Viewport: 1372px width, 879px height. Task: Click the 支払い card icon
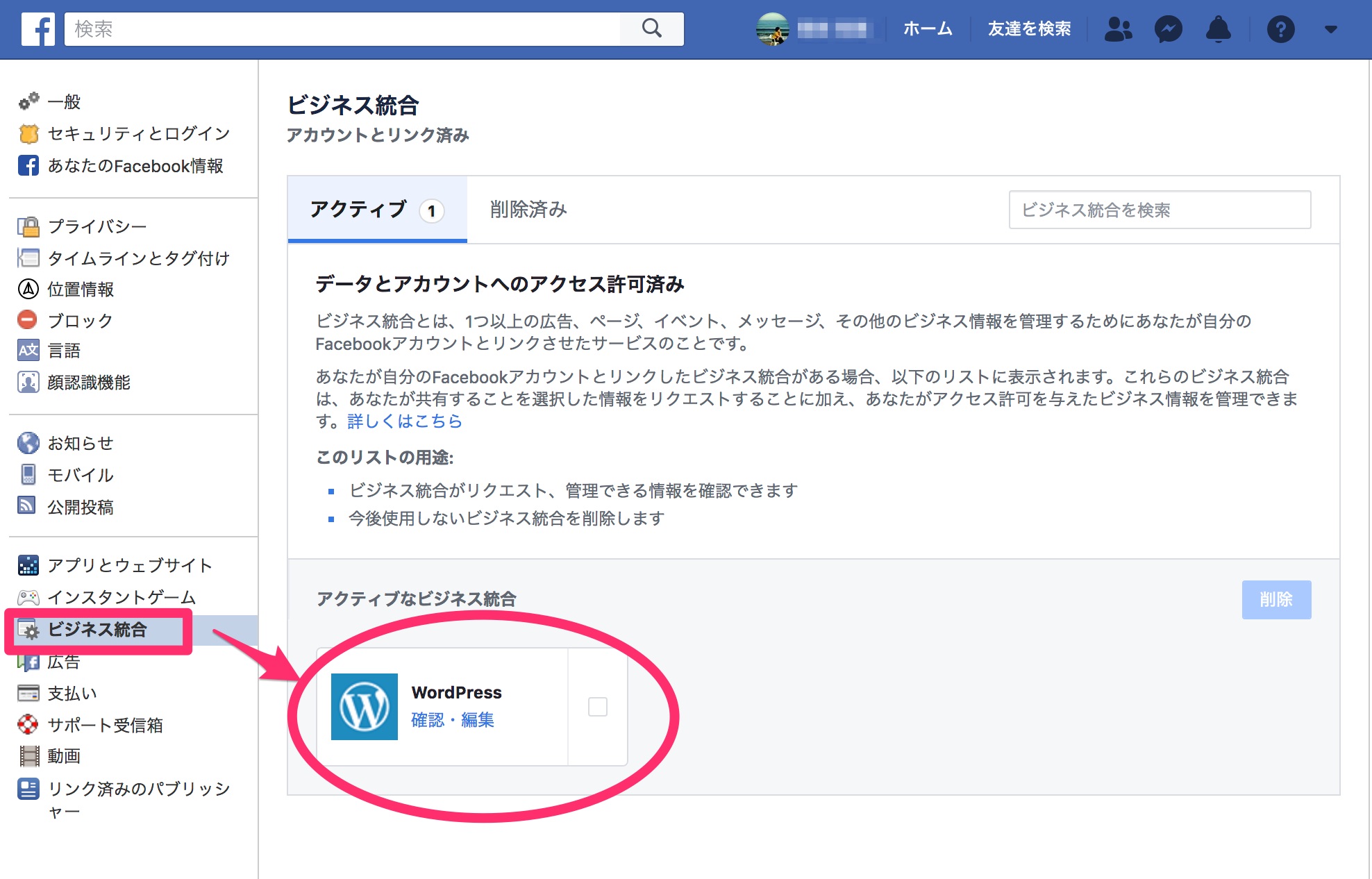click(28, 693)
